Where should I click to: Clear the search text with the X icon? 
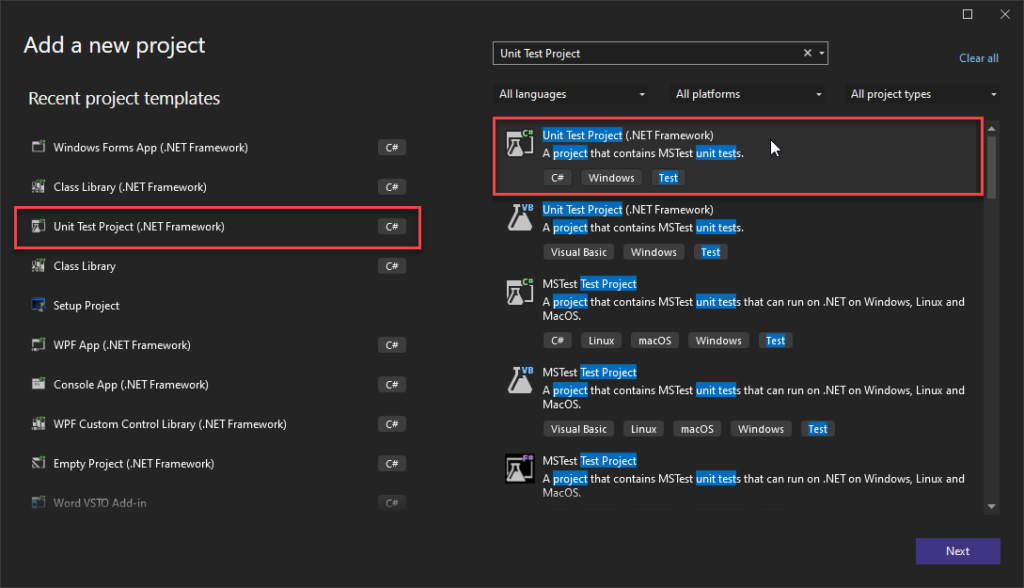807,53
